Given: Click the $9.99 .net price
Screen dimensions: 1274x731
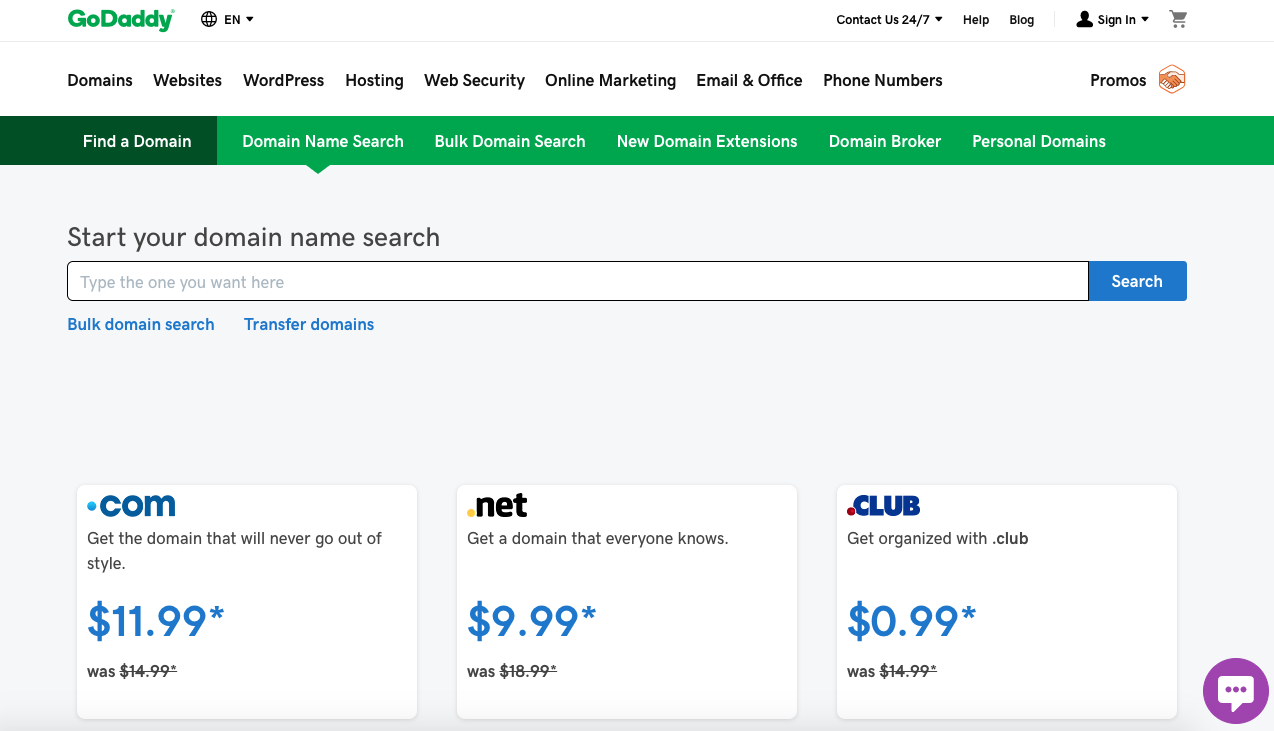Looking at the screenshot, I should 532,621.
